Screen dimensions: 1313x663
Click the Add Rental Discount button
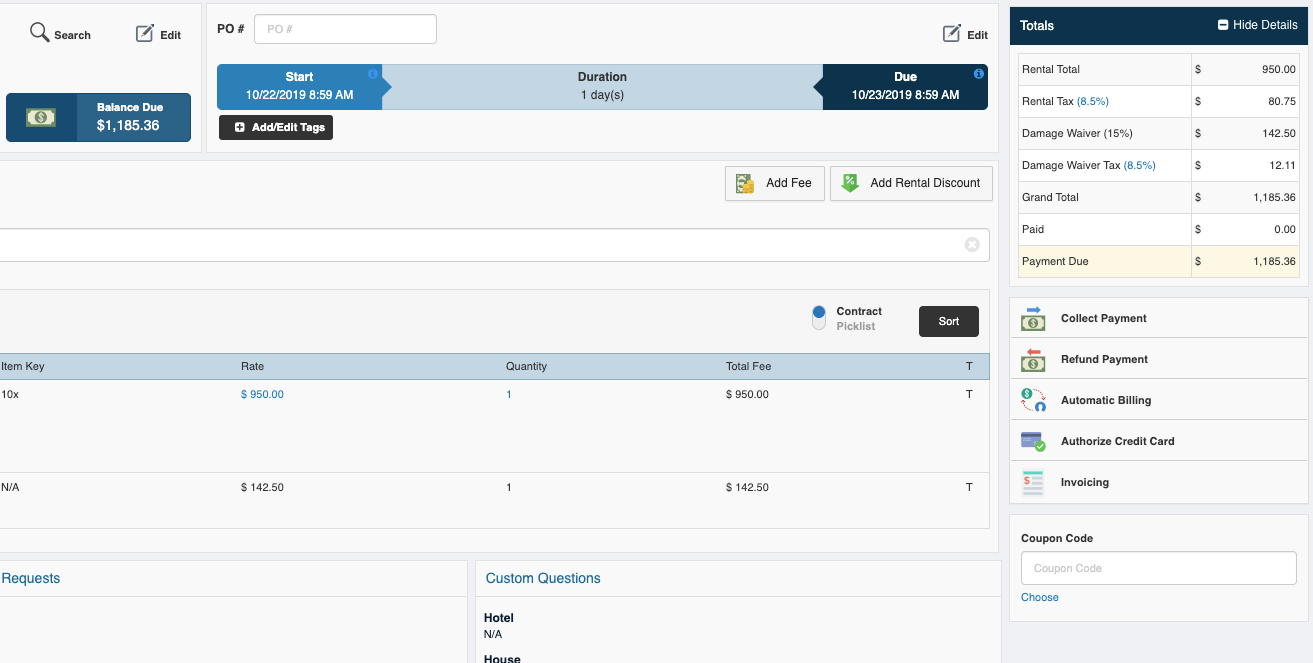pos(912,183)
